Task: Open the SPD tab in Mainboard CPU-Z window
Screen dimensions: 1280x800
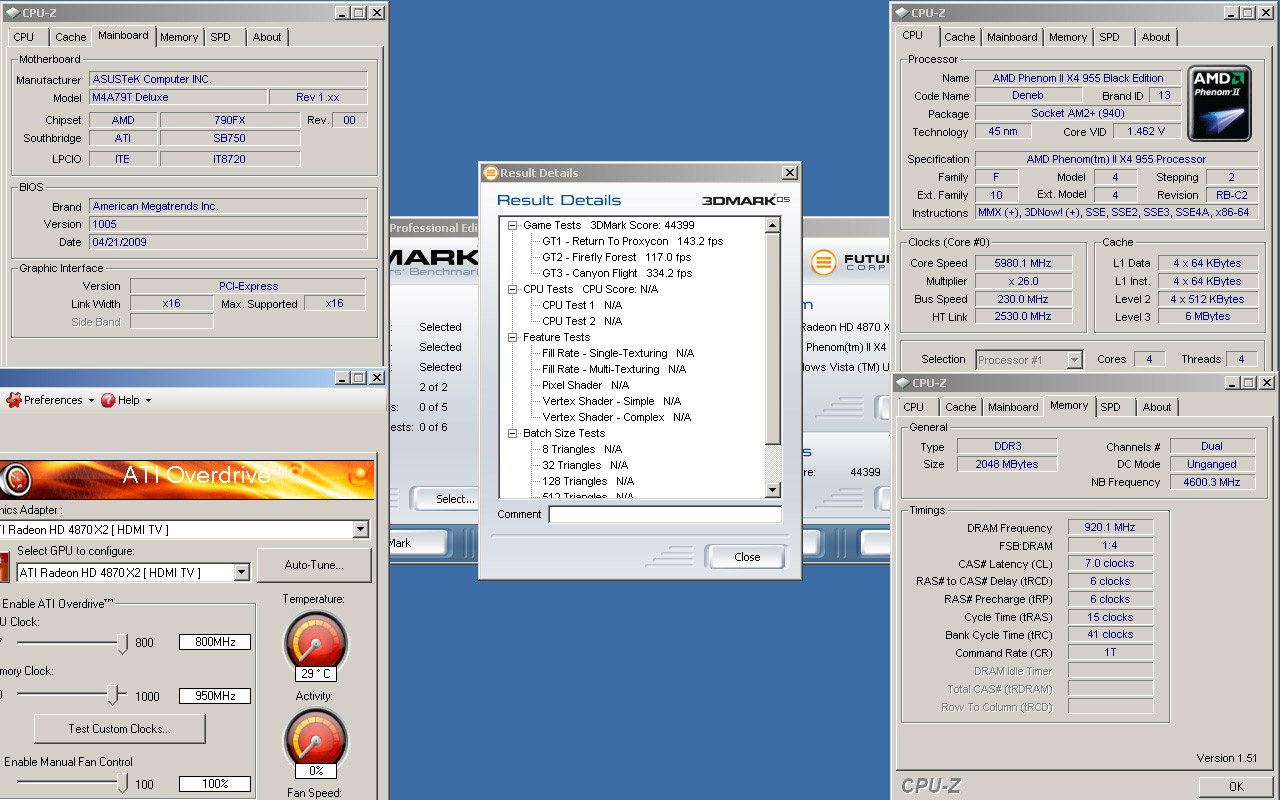Action: 220,37
